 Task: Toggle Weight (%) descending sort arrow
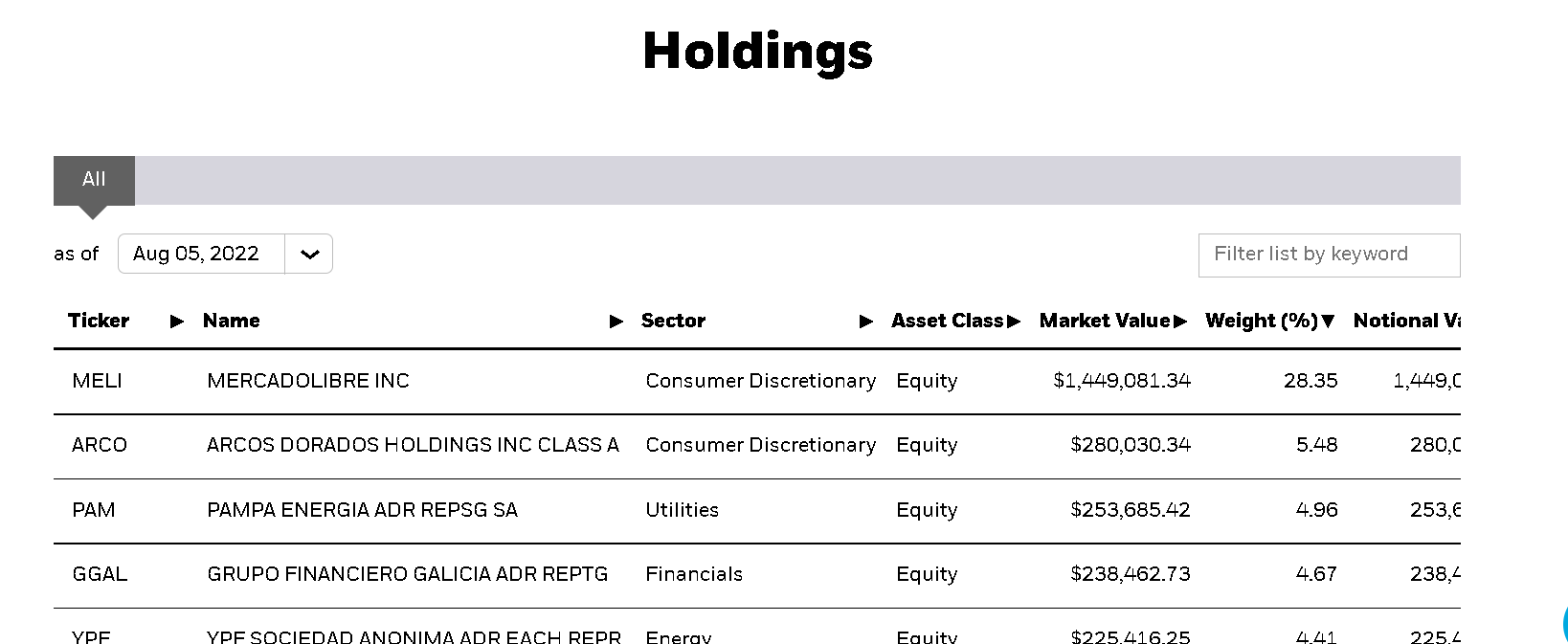pos(1328,322)
